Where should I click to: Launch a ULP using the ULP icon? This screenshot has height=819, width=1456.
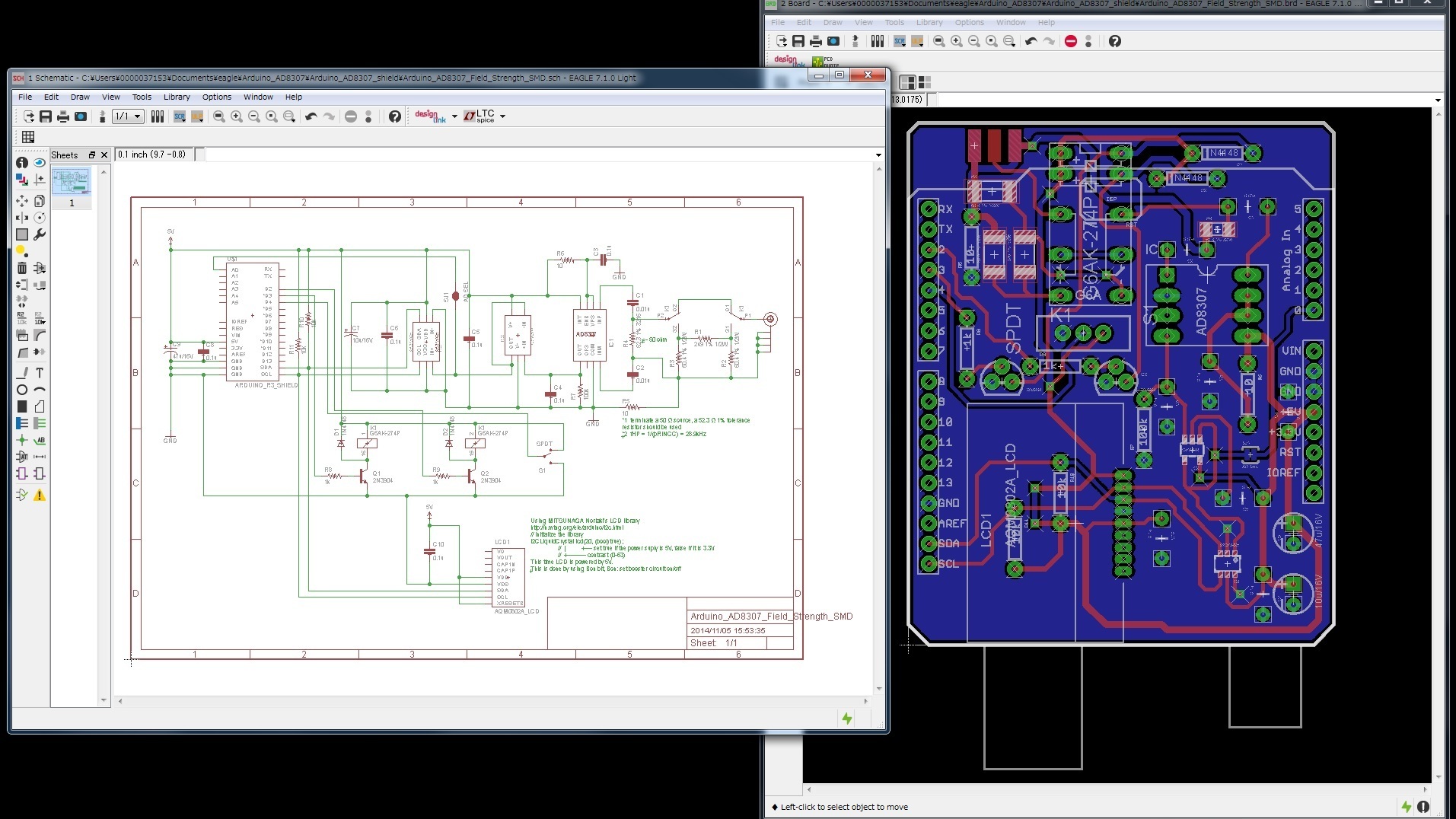197,116
